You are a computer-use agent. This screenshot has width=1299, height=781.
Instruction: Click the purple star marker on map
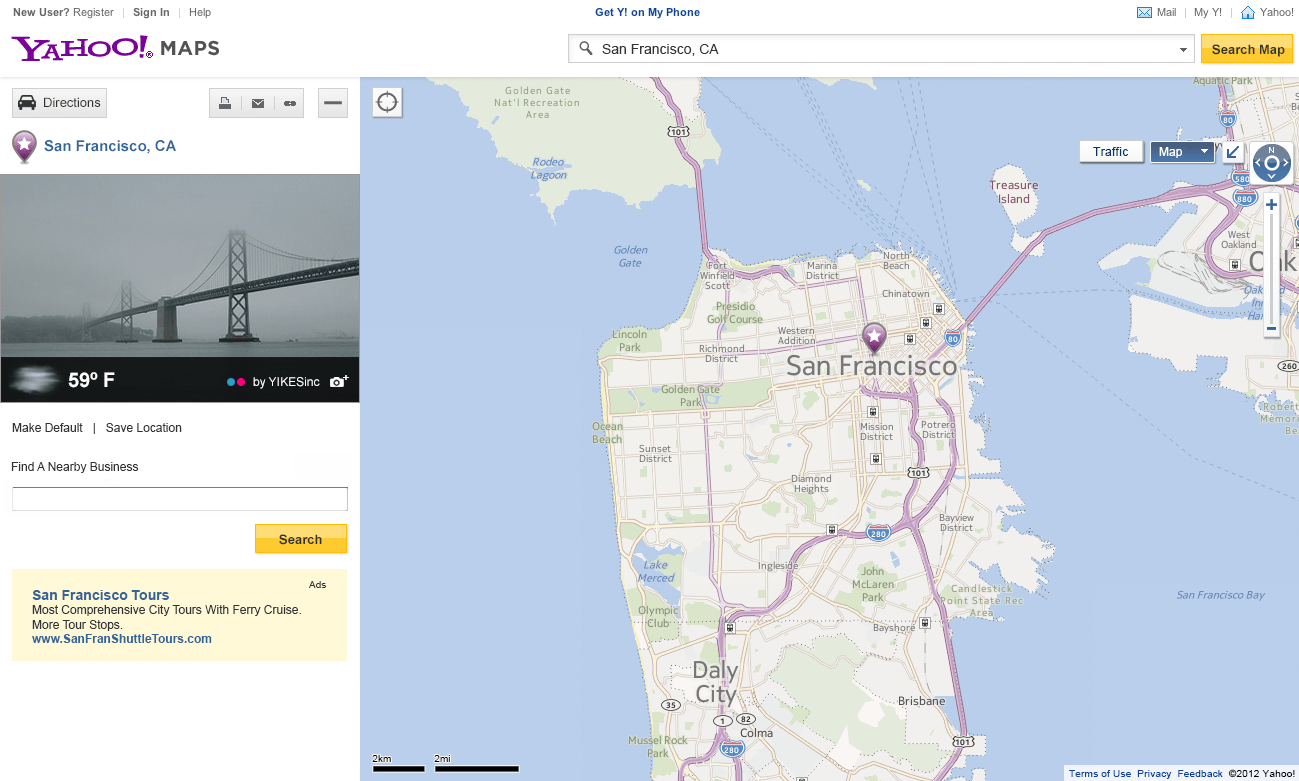[x=875, y=337]
